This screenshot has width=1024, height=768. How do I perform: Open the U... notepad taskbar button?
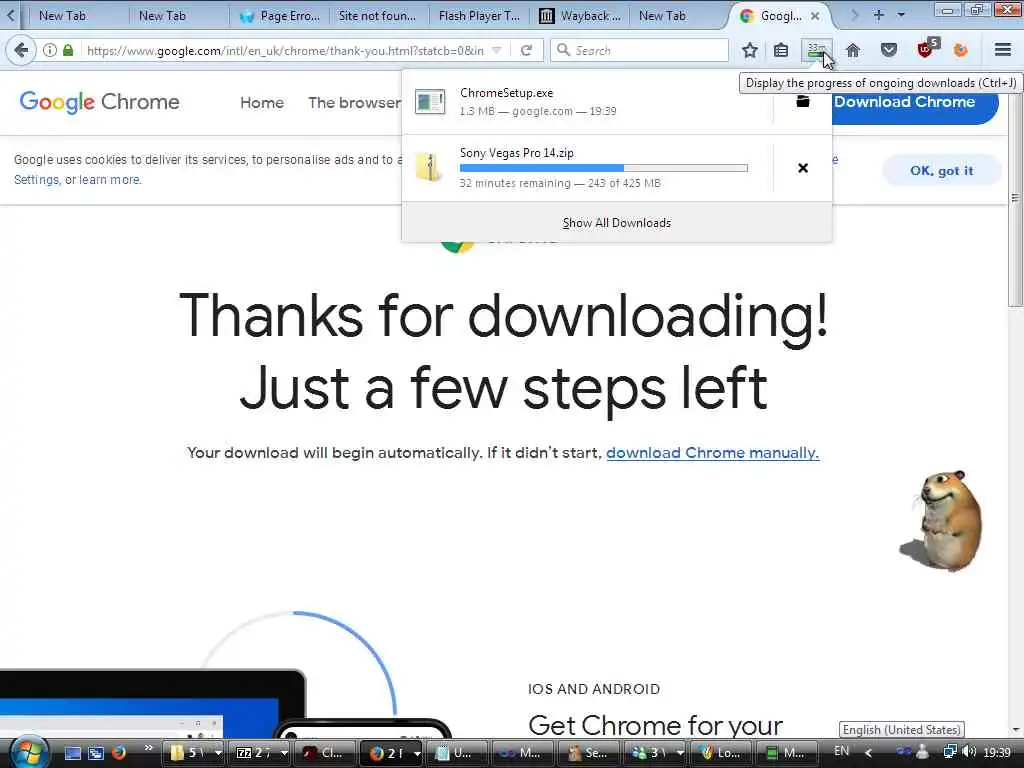coord(456,753)
